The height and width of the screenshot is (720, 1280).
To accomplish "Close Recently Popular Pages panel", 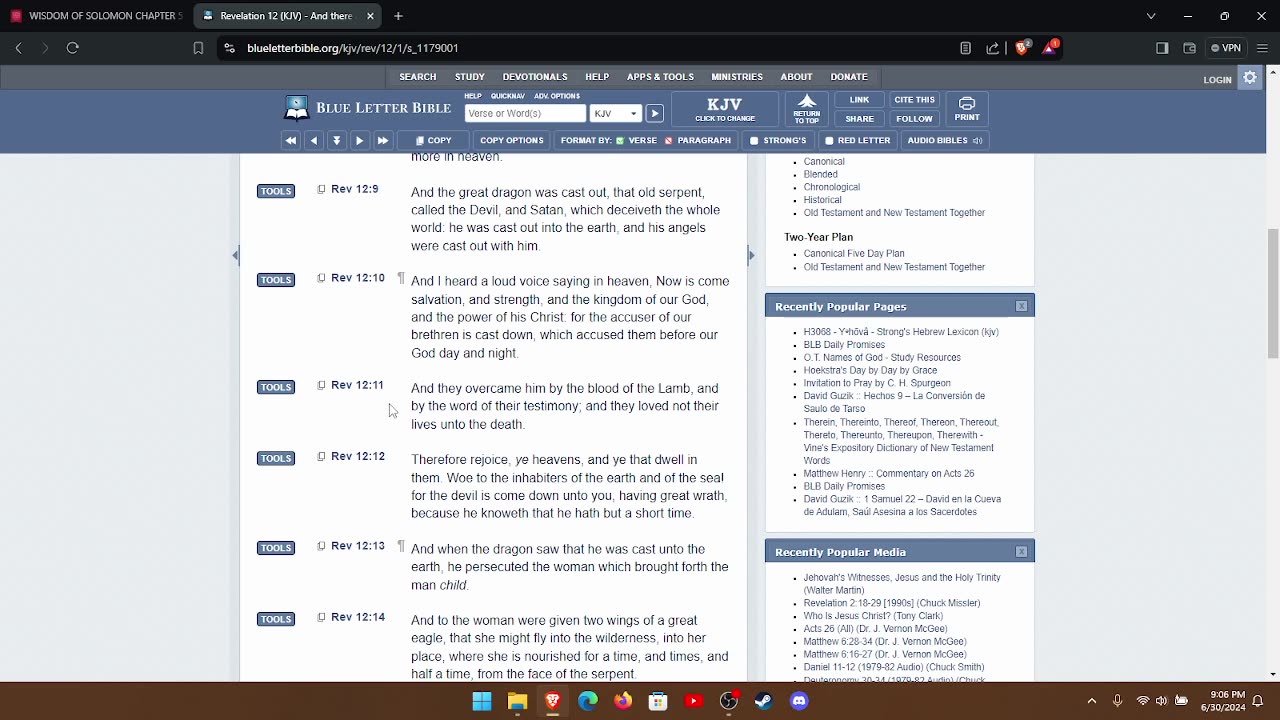I will pyautogui.click(x=1021, y=306).
